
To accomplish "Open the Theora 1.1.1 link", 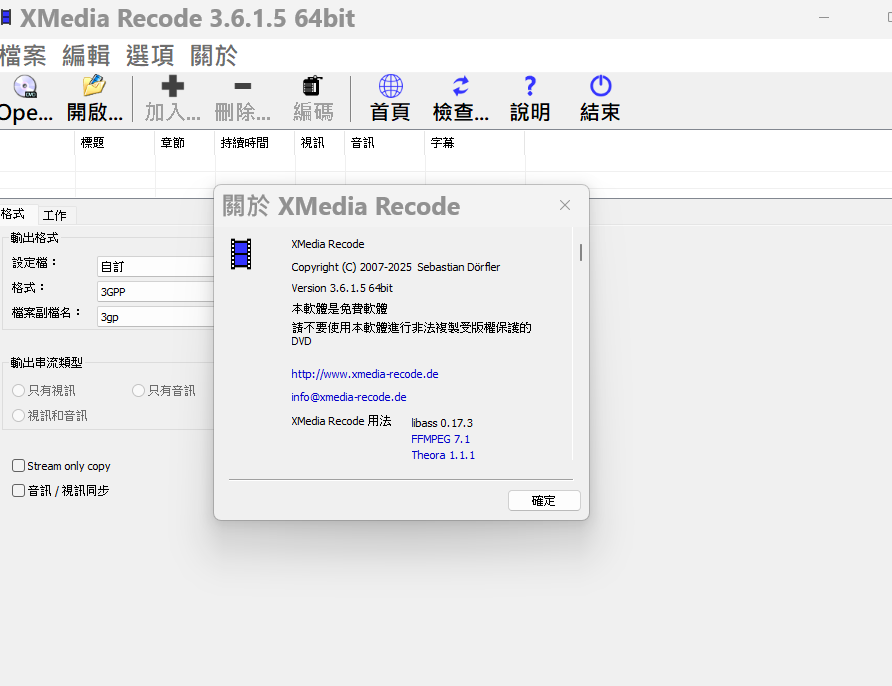I will 443,454.
